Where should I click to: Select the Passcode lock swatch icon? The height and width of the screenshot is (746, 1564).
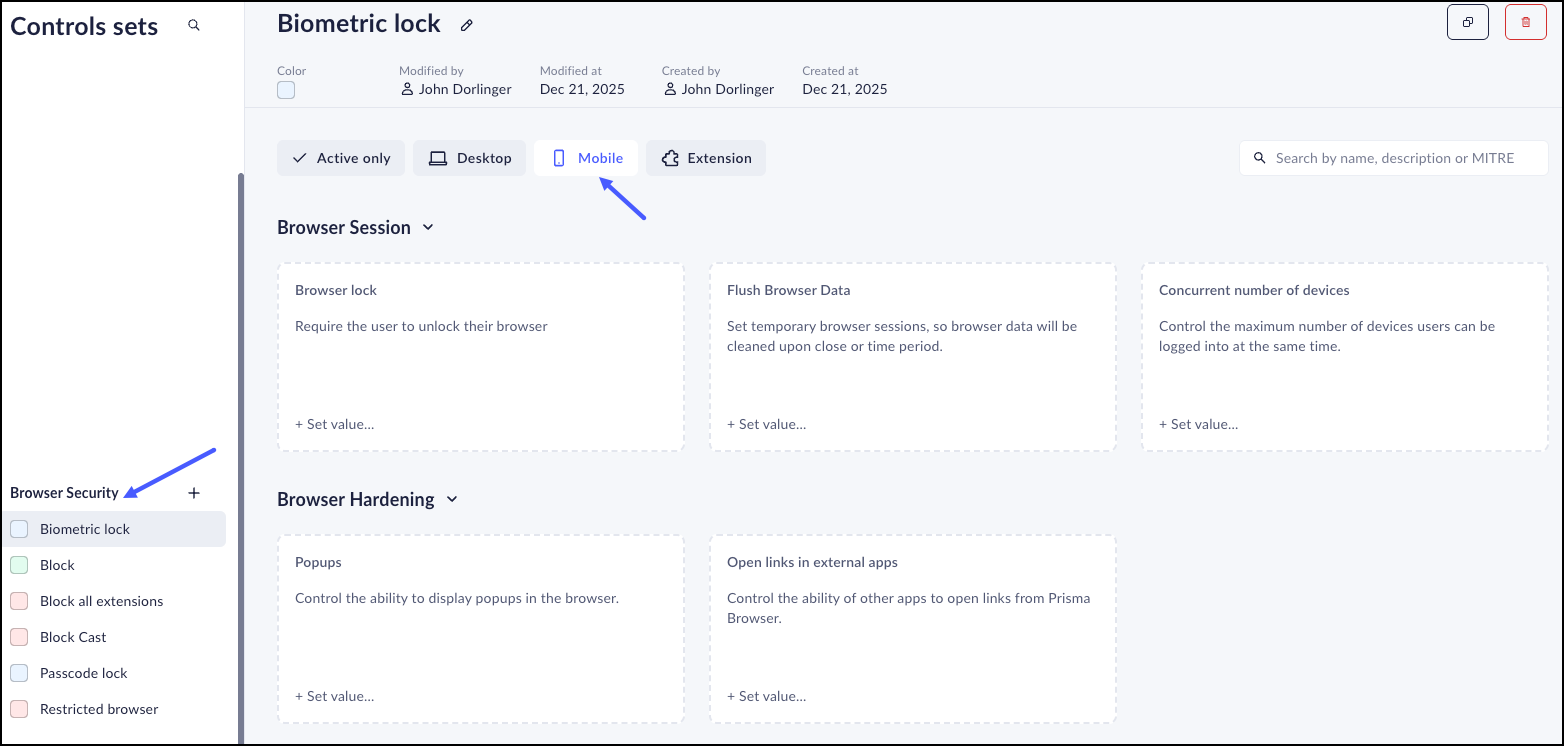19,673
